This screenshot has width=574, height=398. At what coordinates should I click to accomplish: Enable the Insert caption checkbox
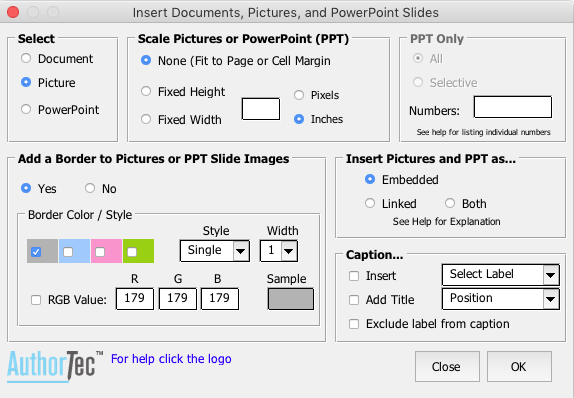point(354,276)
